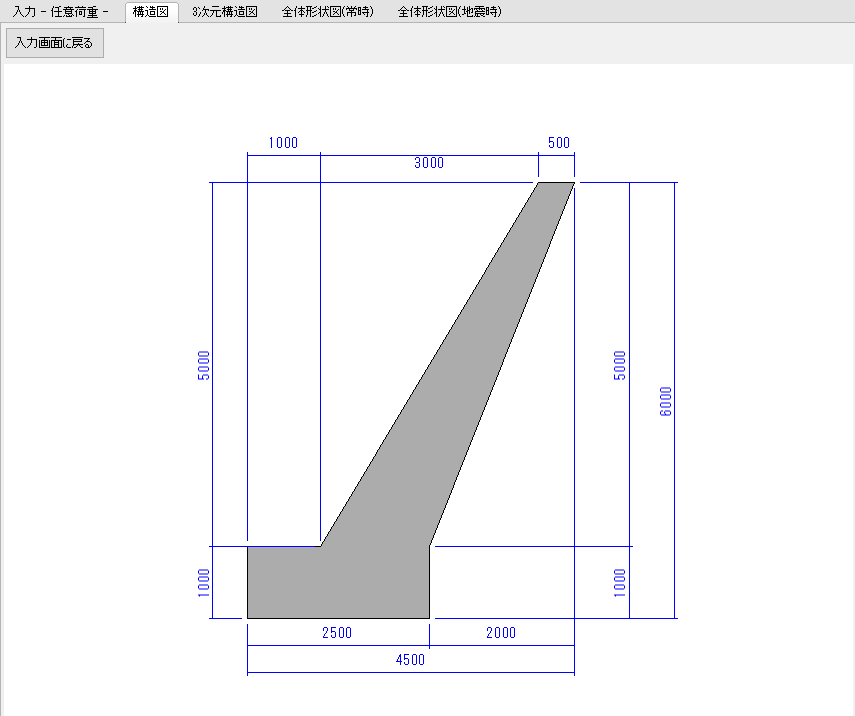Click the 2000 dimension label at bottom
The width and height of the screenshot is (855, 716).
(x=501, y=633)
